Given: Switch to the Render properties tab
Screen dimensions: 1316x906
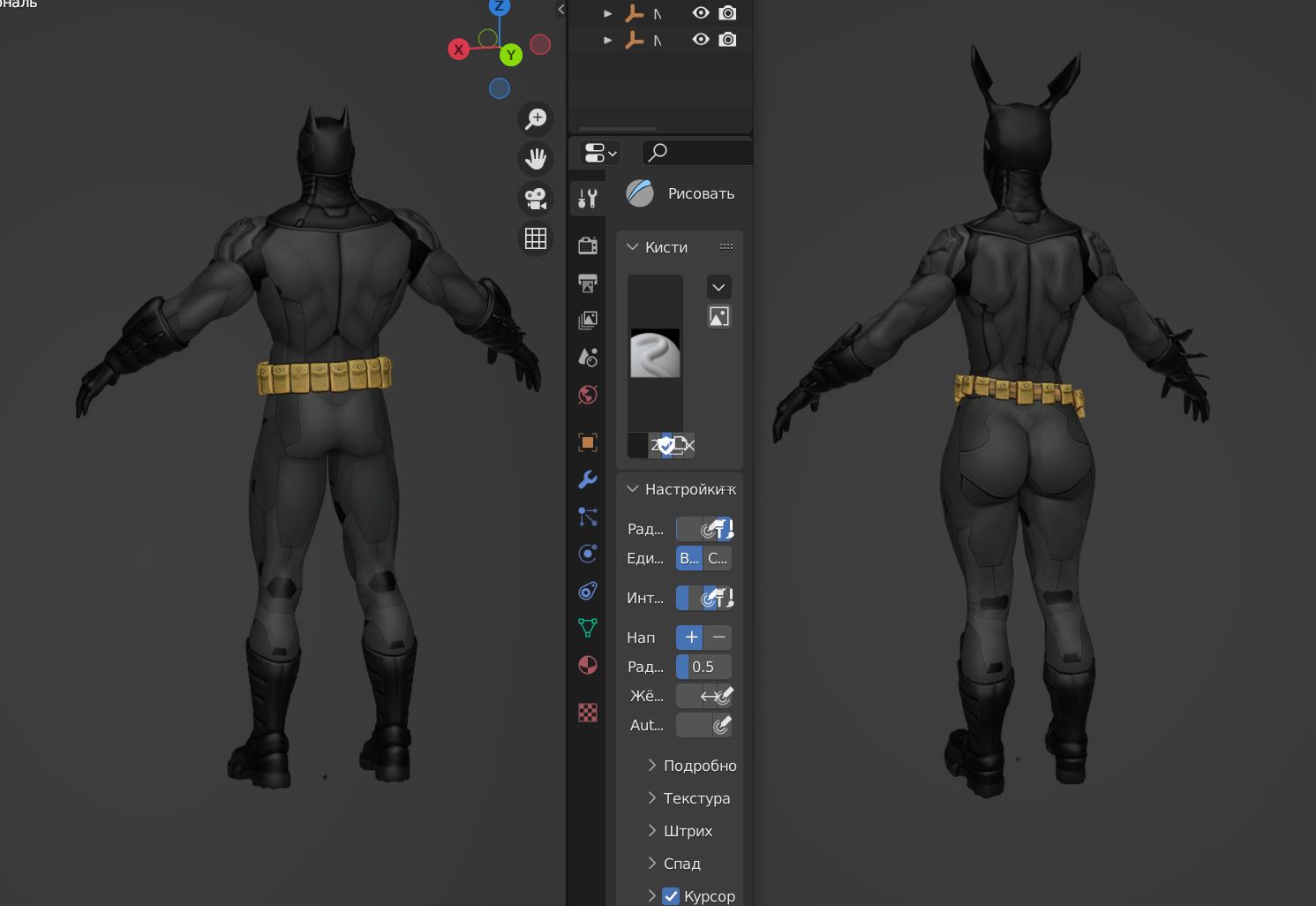Looking at the screenshot, I should [588, 245].
